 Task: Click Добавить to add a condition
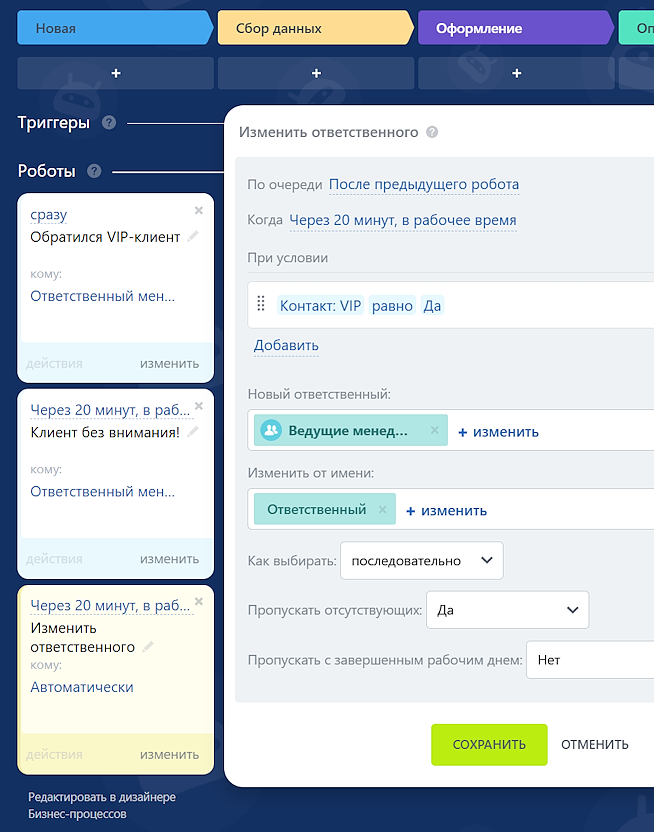(286, 345)
